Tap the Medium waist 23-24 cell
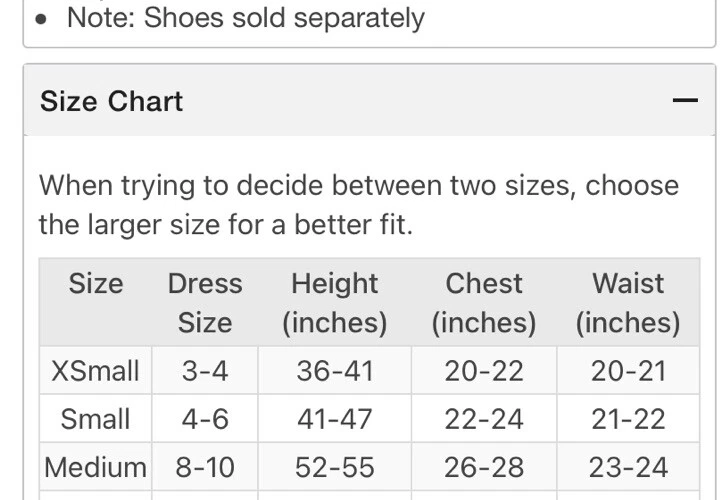The height and width of the screenshot is (500, 727). (628, 467)
